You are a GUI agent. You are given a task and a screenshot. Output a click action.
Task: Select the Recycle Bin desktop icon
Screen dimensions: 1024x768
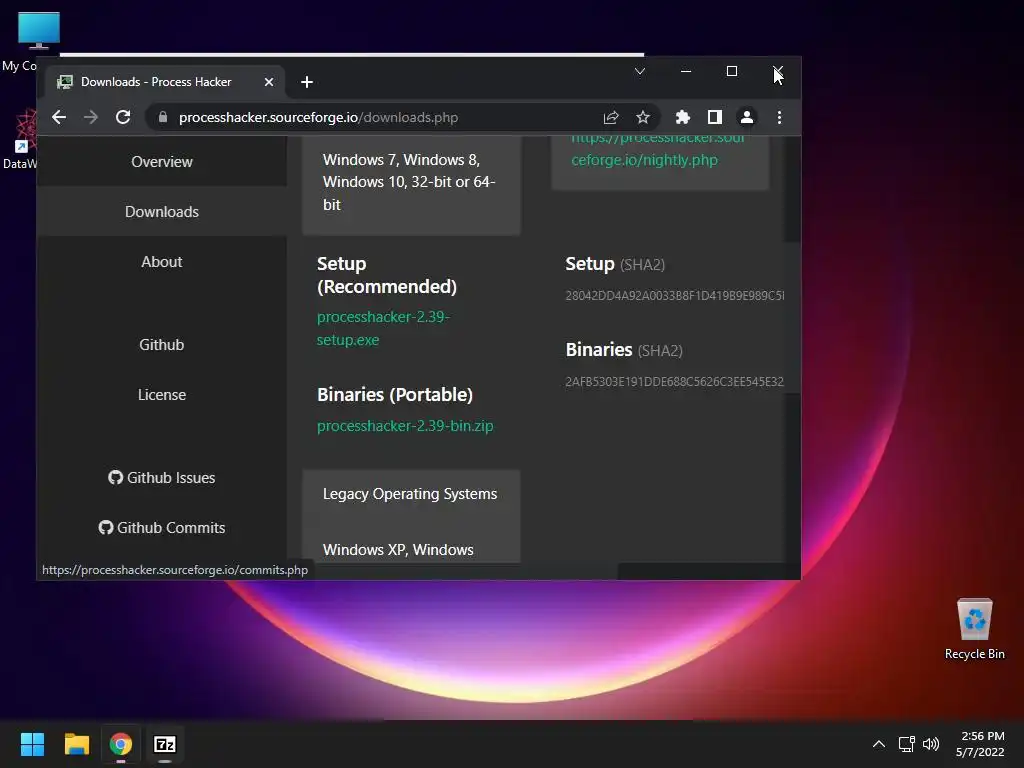tap(974, 629)
